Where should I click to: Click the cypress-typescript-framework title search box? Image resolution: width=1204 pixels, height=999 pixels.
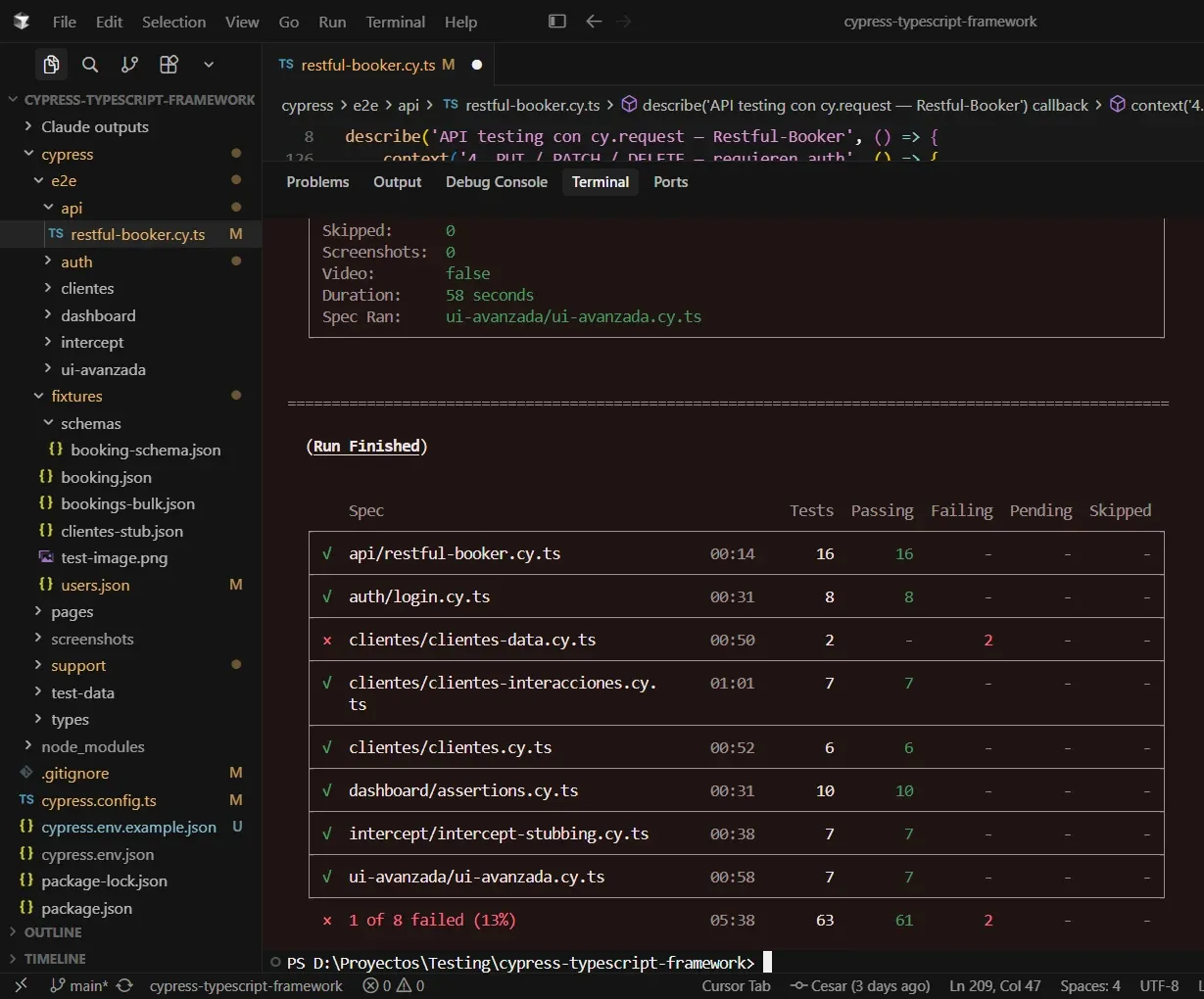click(x=939, y=22)
